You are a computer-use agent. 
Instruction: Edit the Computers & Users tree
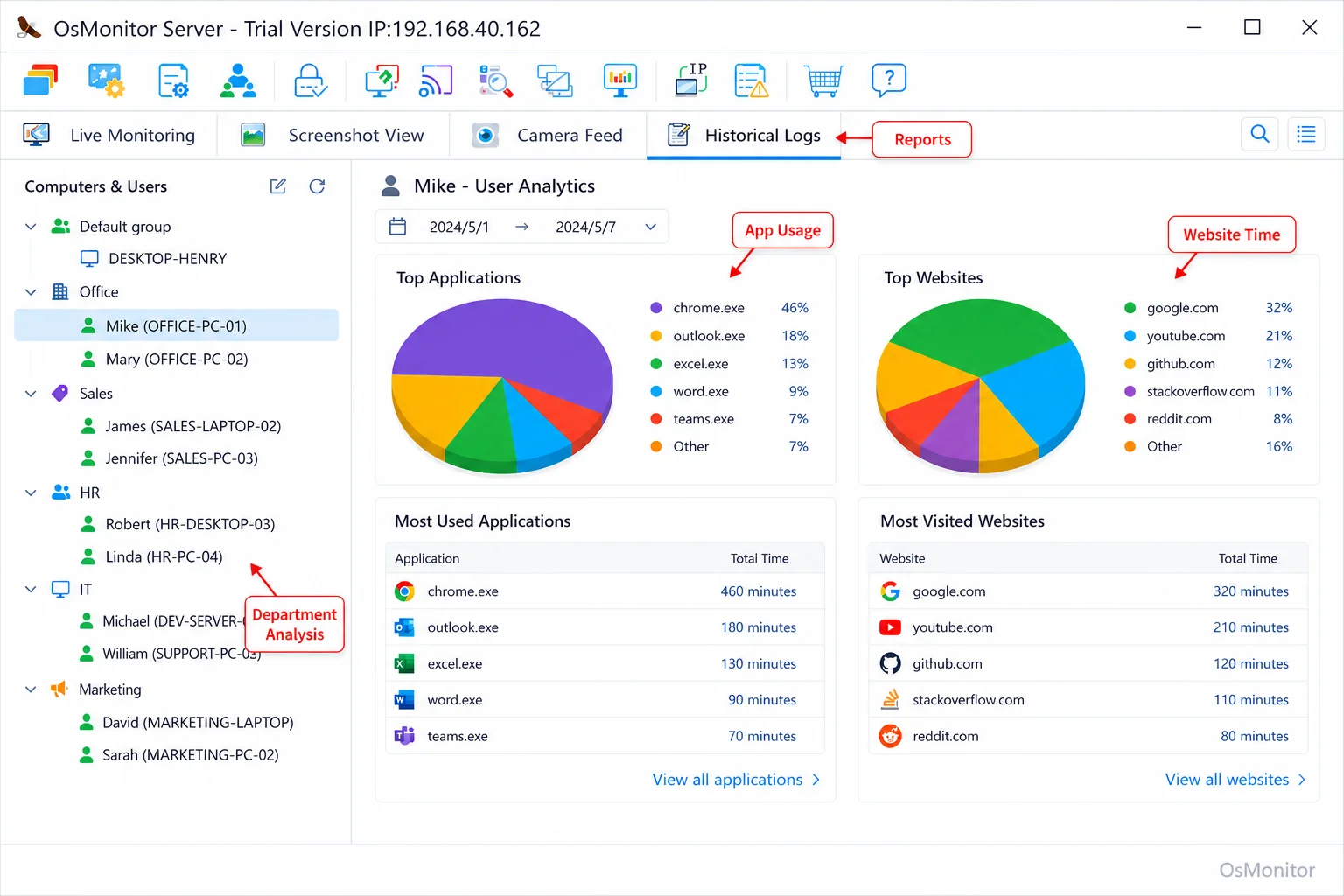(278, 186)
